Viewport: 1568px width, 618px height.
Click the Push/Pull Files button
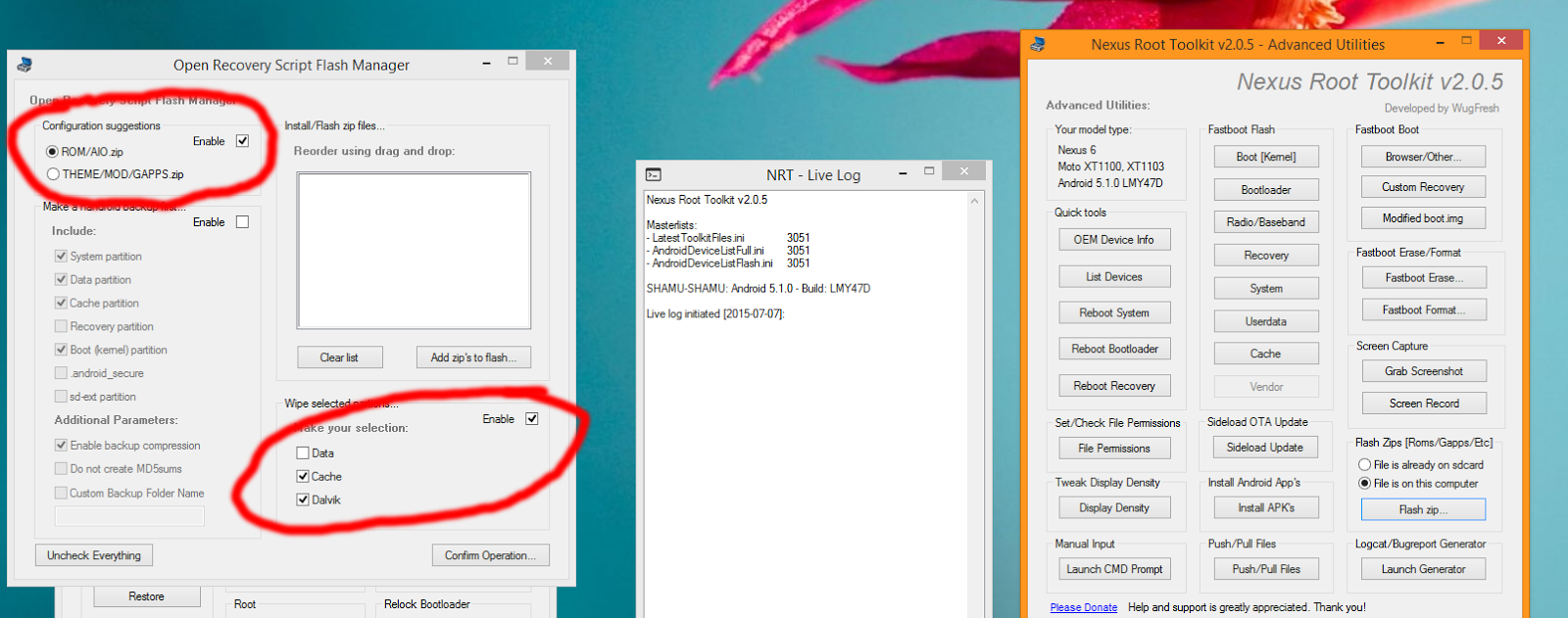(x=1266, y=569)
